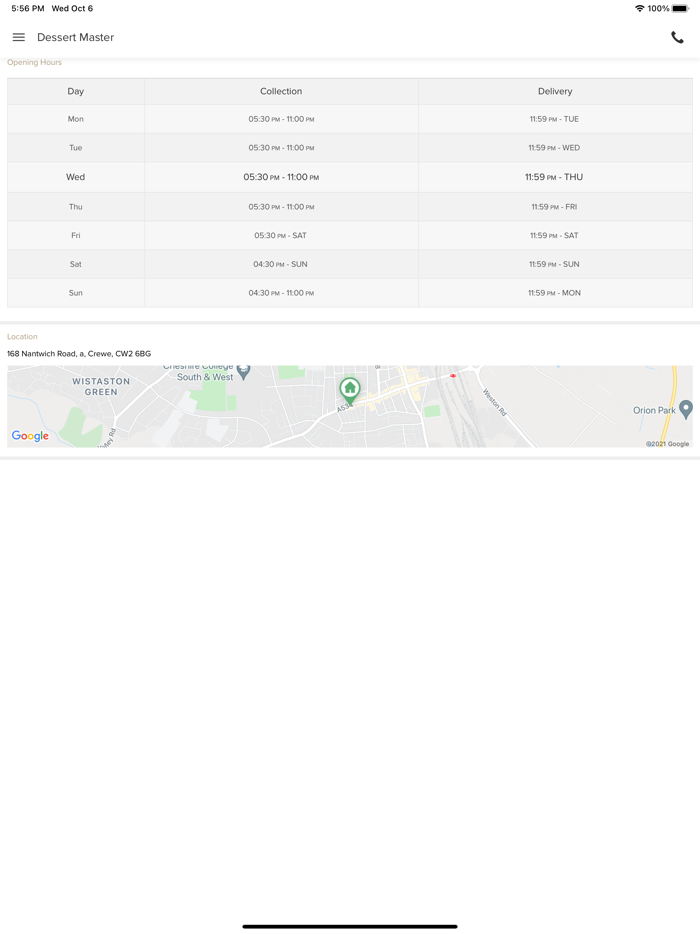Click the green home map pin
700x934 pixels.
coord(349,389)
